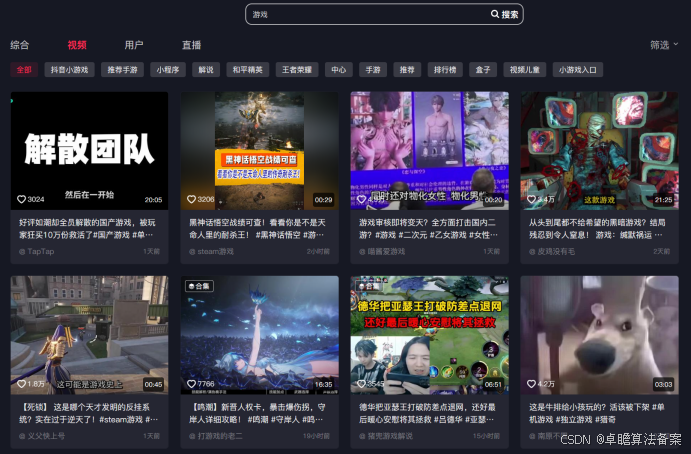691x454 pixels.
Task: Open the 鸣潮 守岸人 video thumbnail
Action: point(260,335)
